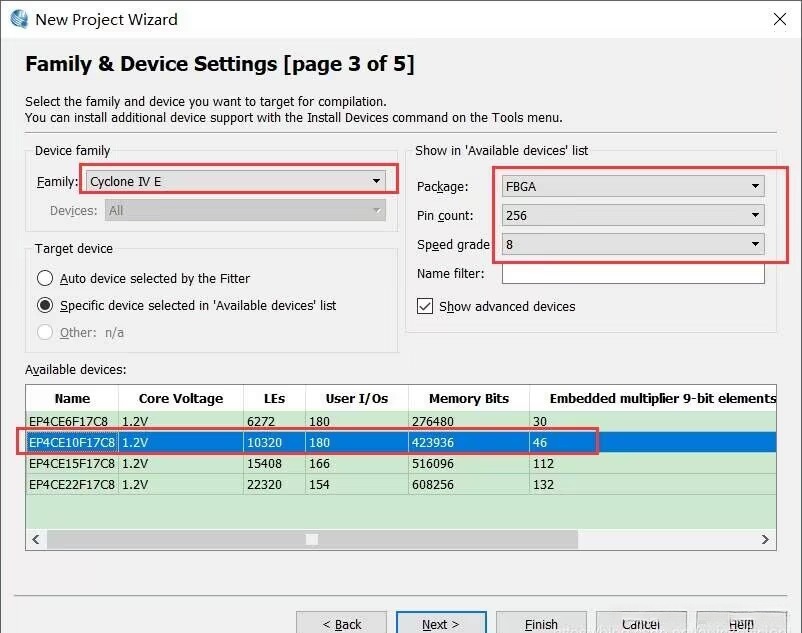Viewport: 802px width, 633px height.
Task: Click embedded multiplier value 112
Action: (543, 463)
